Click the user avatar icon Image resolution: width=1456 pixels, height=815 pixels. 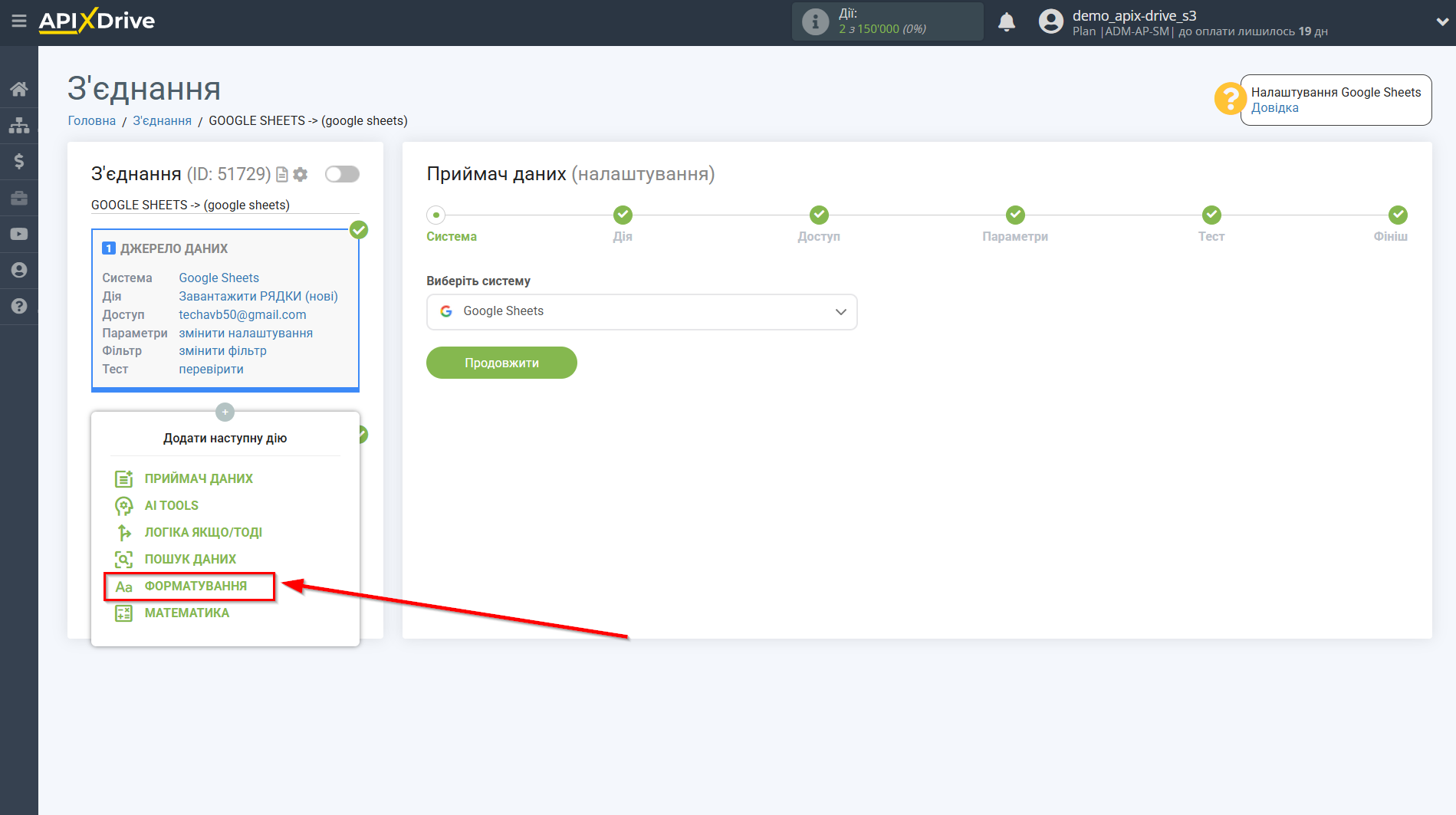[x=1050, y=21]
